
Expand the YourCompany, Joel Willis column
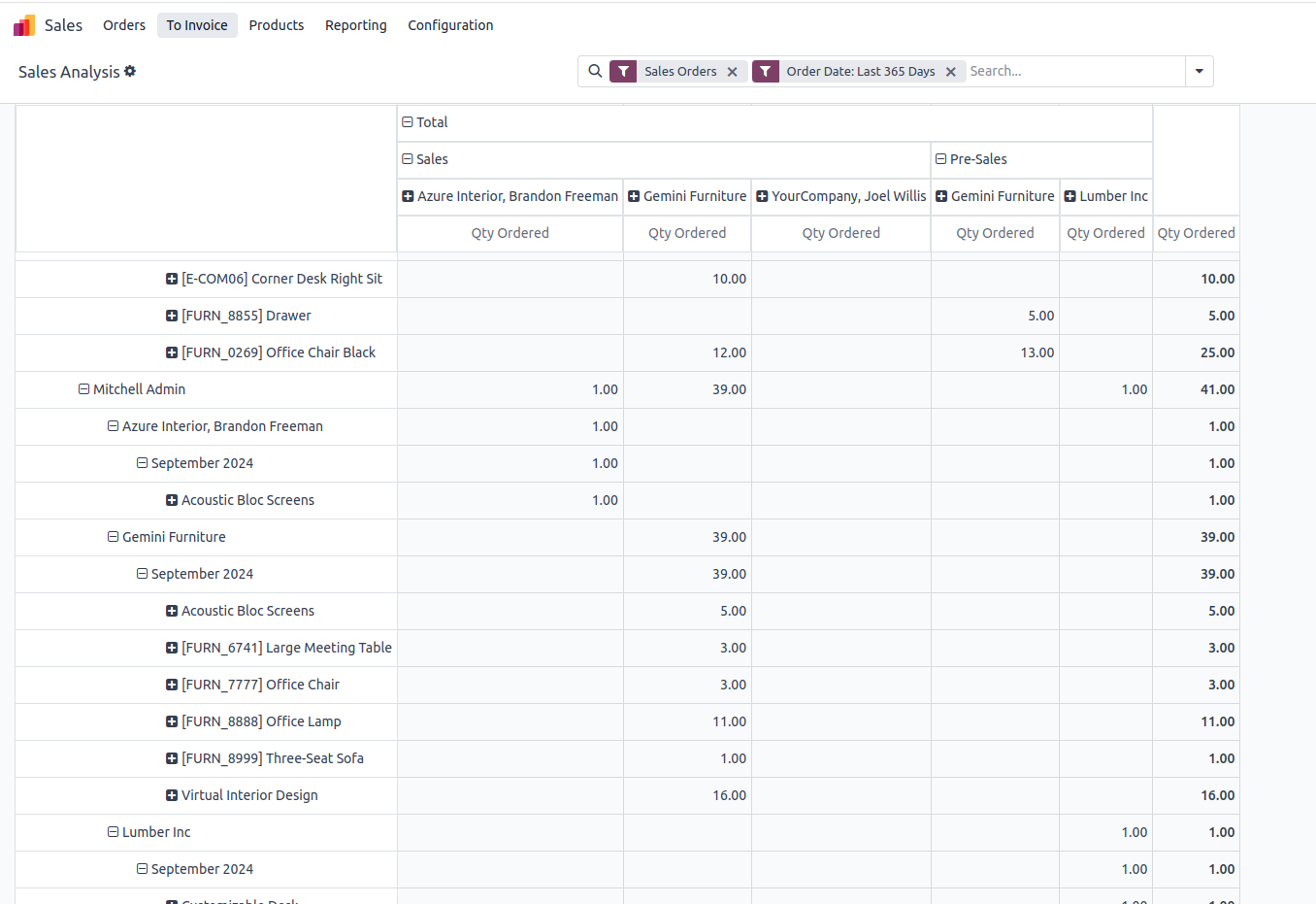tap(840, 196)
